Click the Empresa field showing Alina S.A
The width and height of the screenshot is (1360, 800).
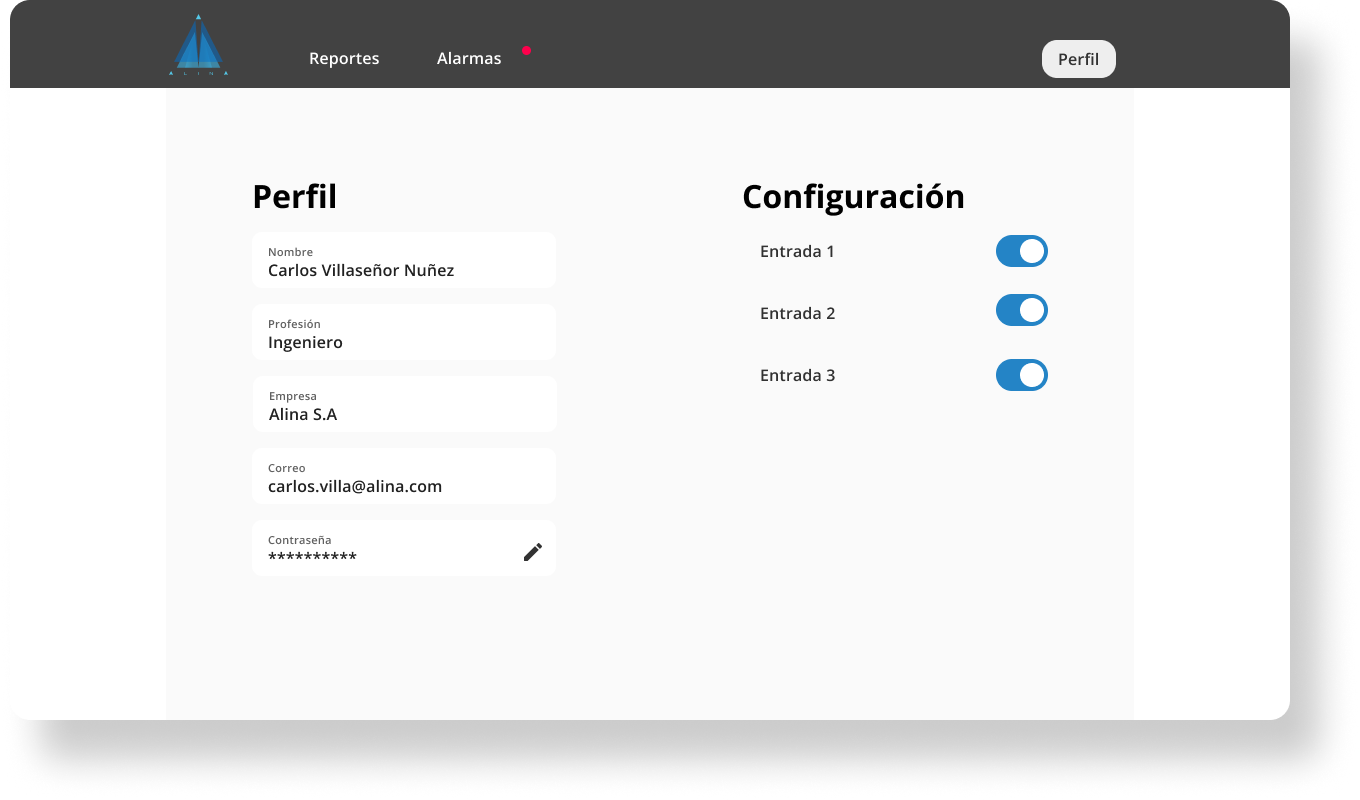404,404
